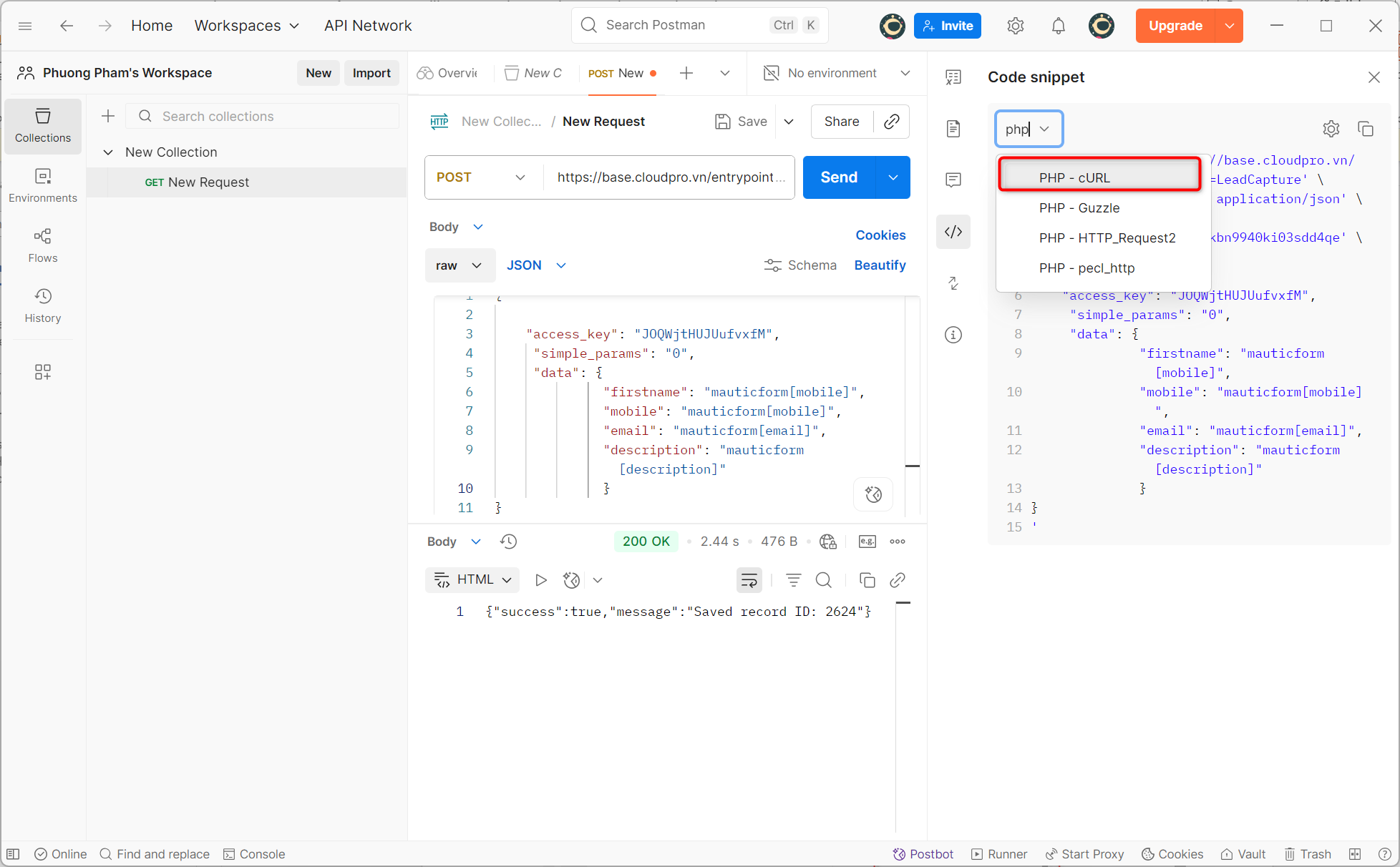The image size is (1400, 867).
Task: Click the code snippet icon in right sidebar
Action: coord(953,232)
